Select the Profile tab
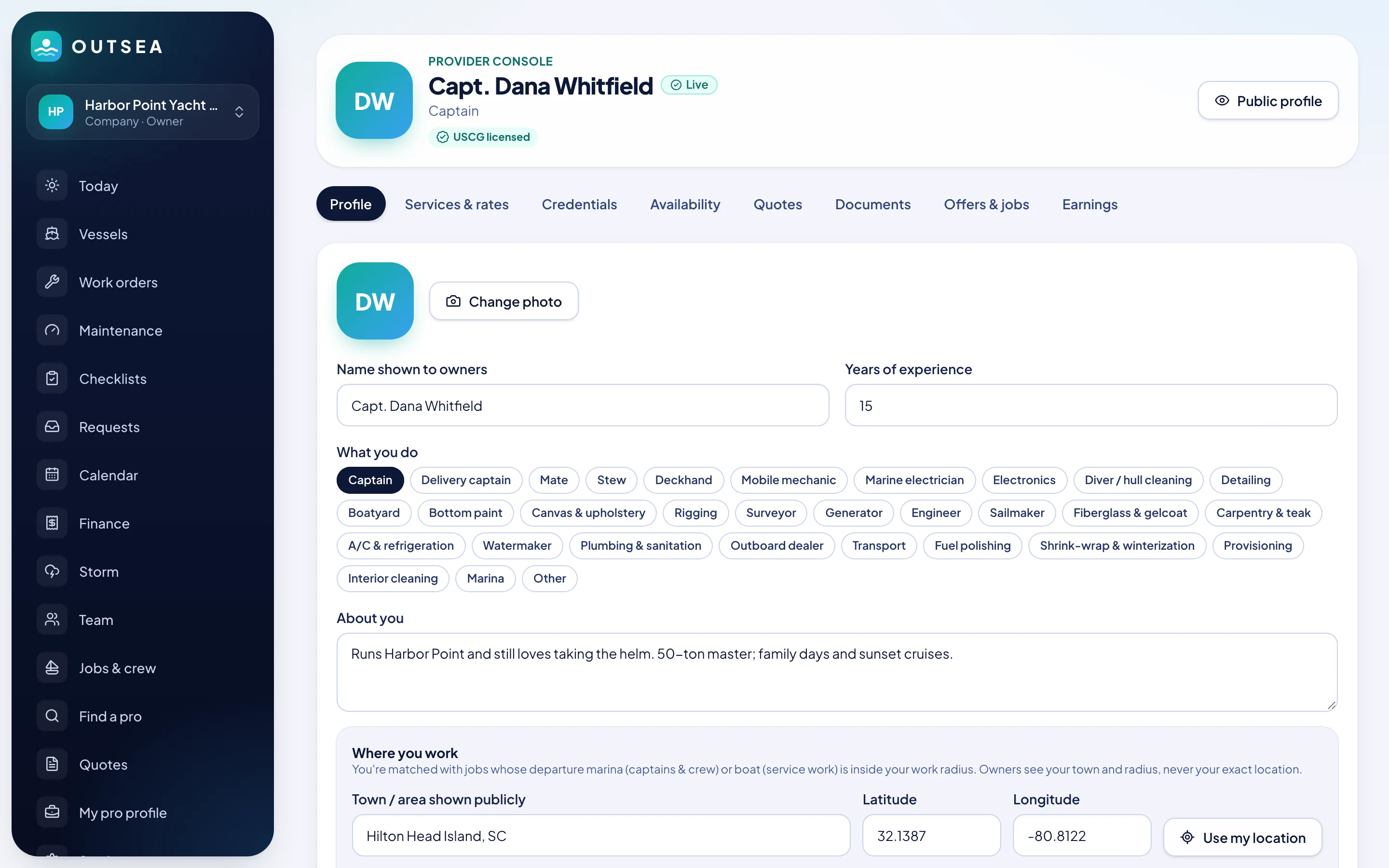The height and width of the screenshot is (868, 1389). (x=351, y=204)
